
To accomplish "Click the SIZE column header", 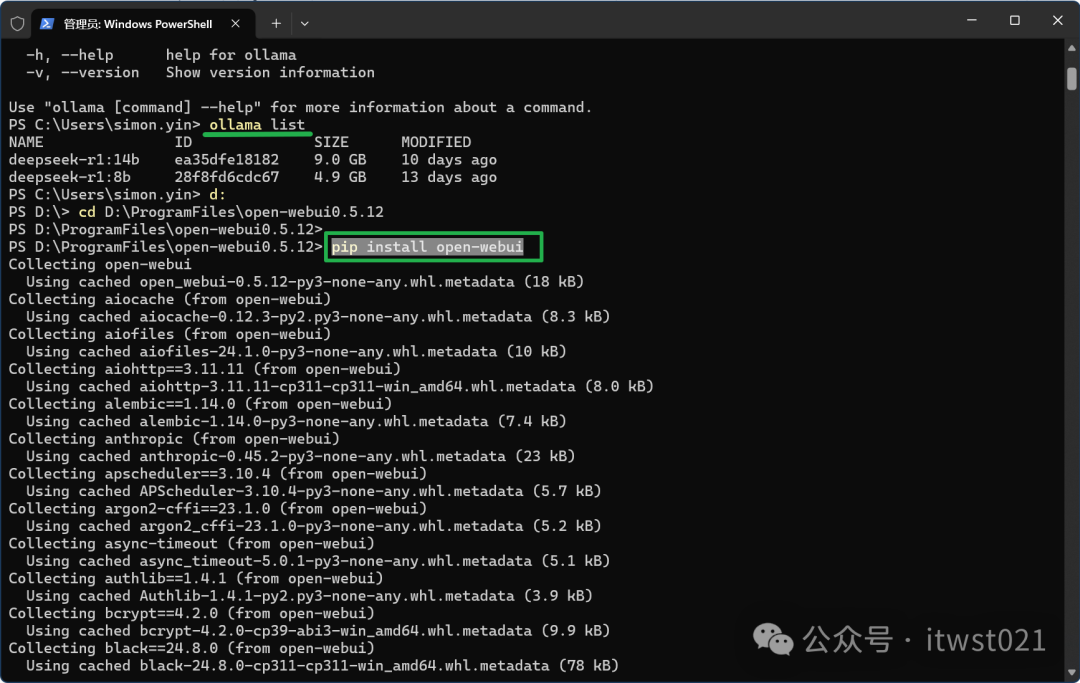I will pyautogui.click(x=331, y=142).
